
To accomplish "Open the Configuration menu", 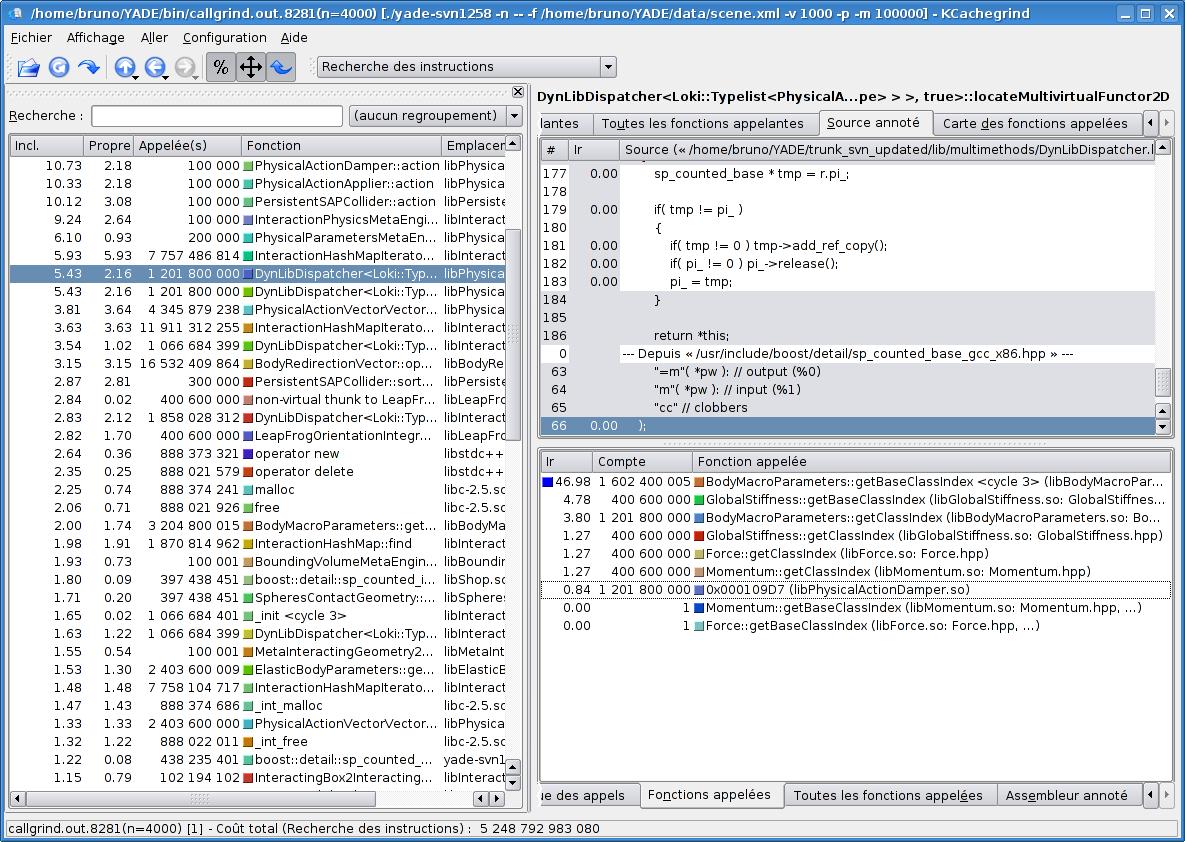I will (224, 37).
